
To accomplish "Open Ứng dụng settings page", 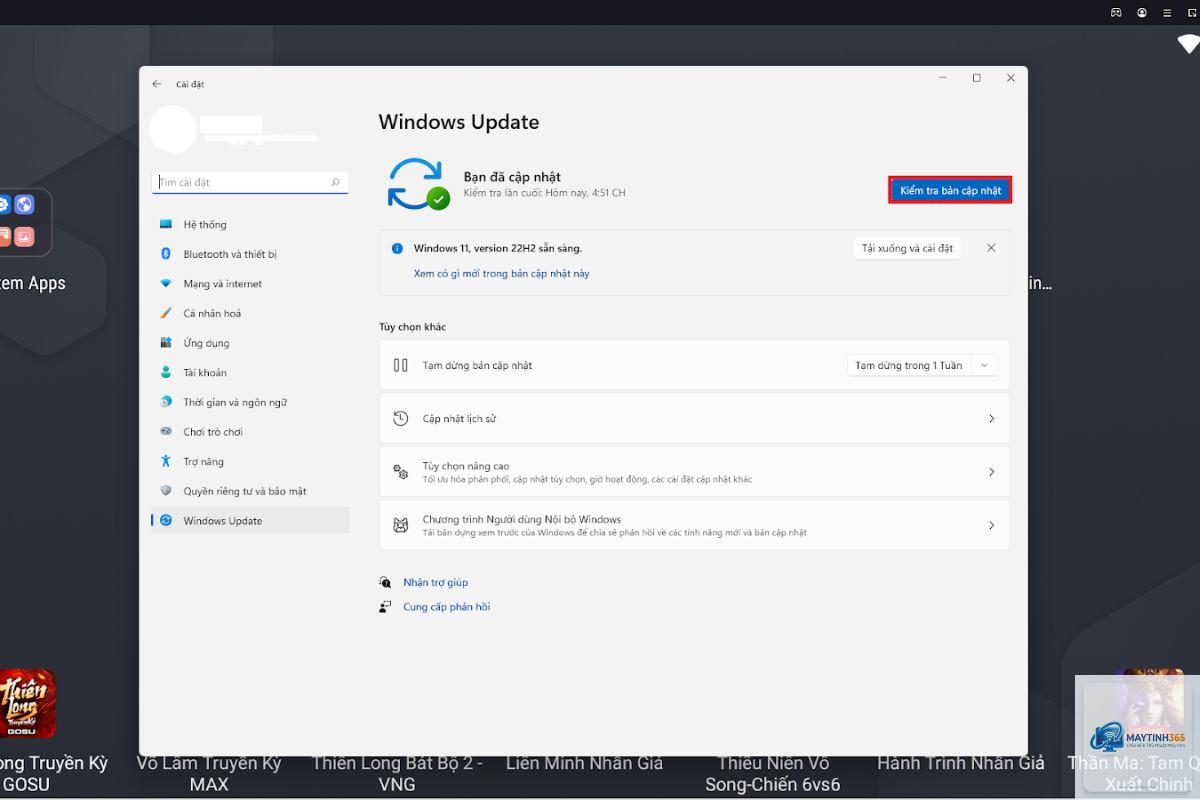I will (x=250, y=343).
